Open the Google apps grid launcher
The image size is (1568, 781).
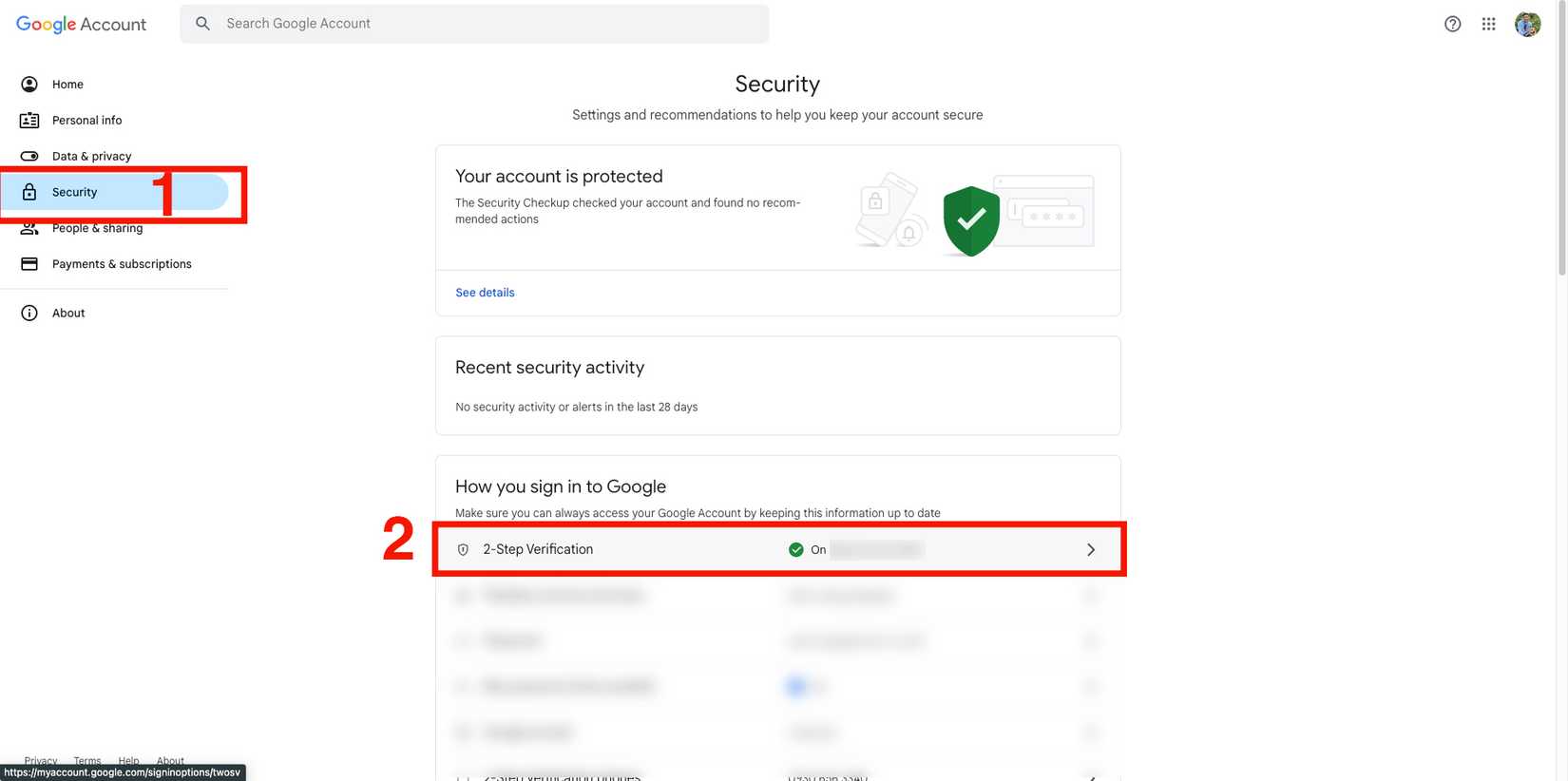coord(1489,24)
